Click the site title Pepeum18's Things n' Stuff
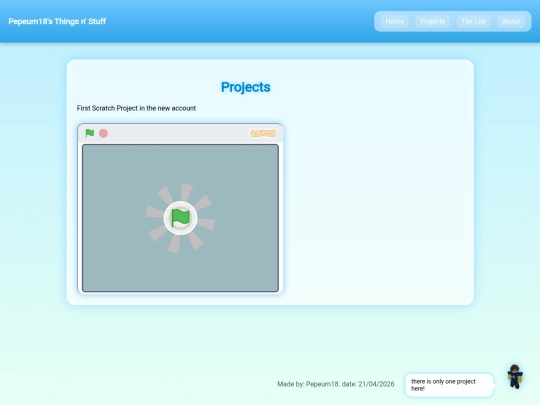 pos(57,21)
